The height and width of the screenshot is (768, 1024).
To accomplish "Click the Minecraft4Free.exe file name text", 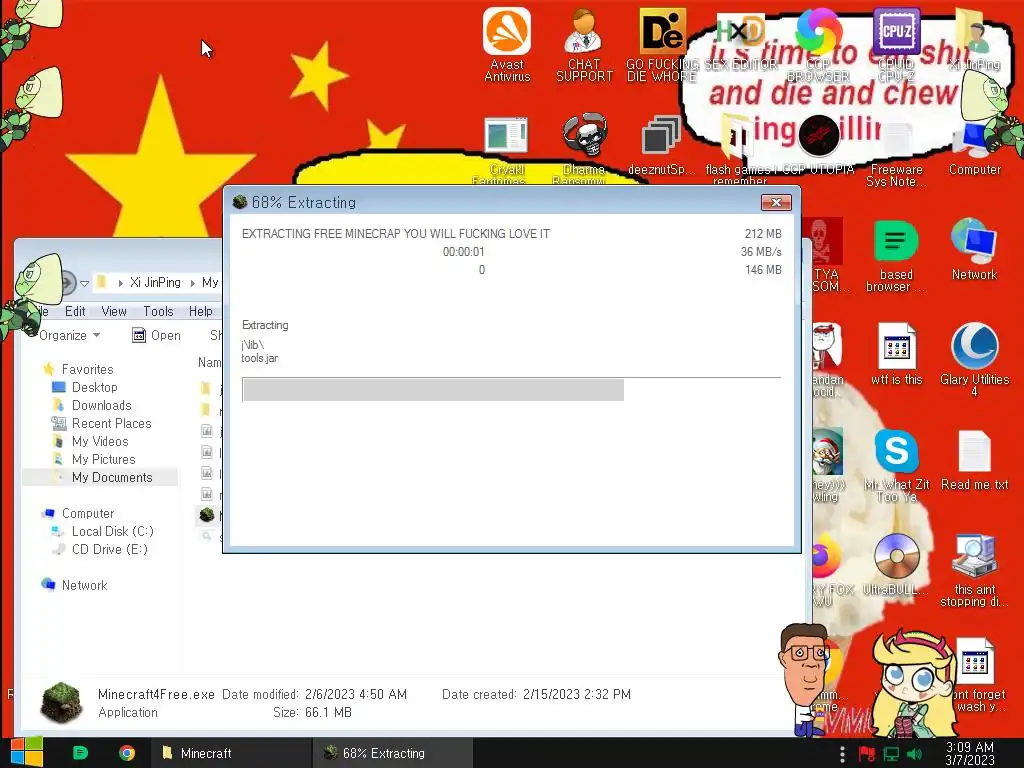I will (x=156, y=694).
